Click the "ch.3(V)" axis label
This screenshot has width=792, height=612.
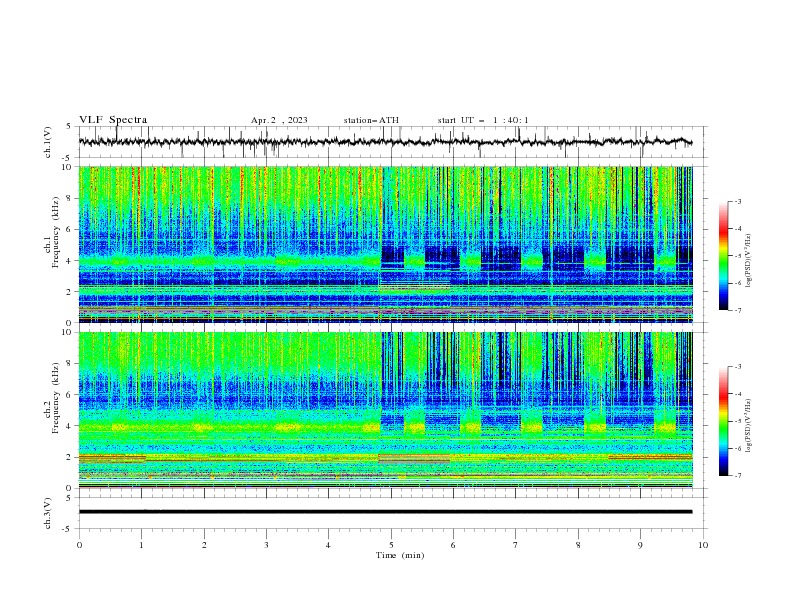point(48,513)
